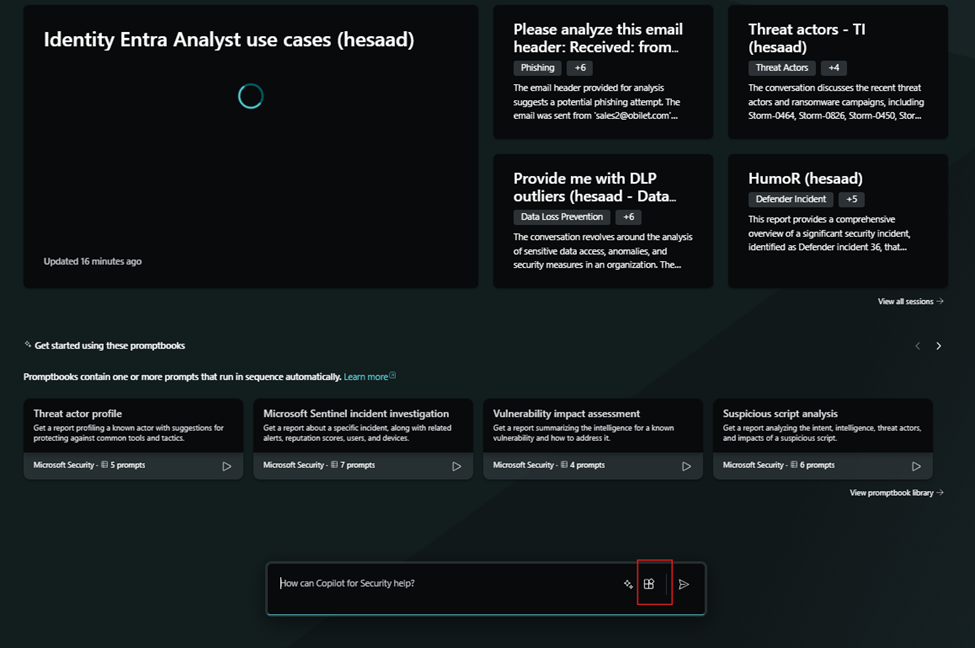Run the Threat actor profile promptbook

coord(227,466)
